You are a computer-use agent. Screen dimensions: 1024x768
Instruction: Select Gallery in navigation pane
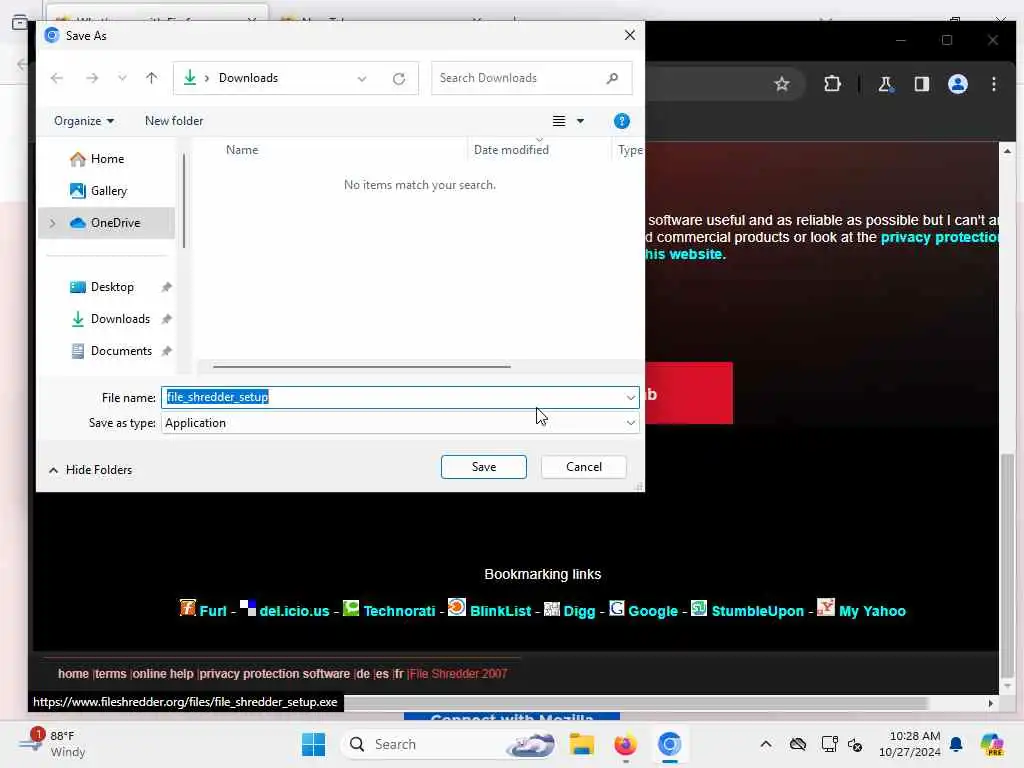pos(108,191)
